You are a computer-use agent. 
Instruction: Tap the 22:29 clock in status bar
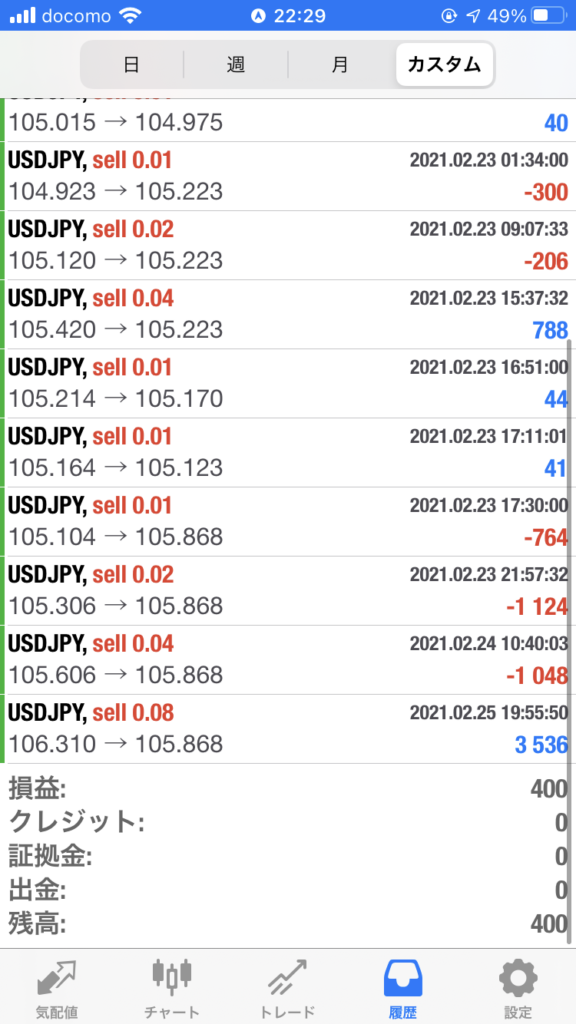click(x=300, y=16)
